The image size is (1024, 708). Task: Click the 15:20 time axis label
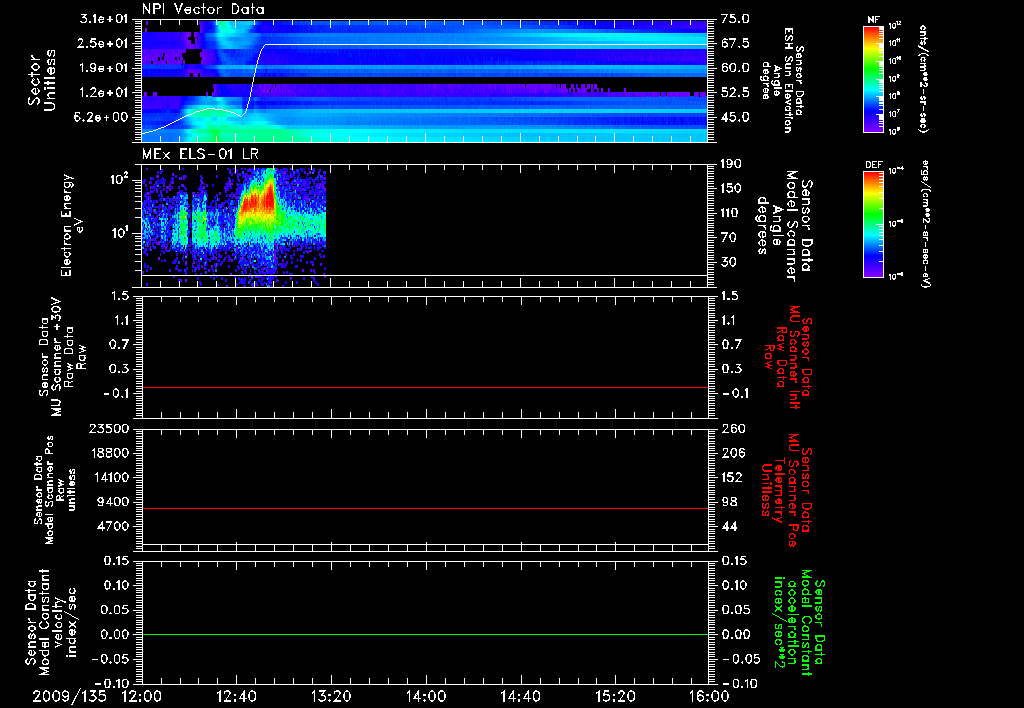(615, 696)
